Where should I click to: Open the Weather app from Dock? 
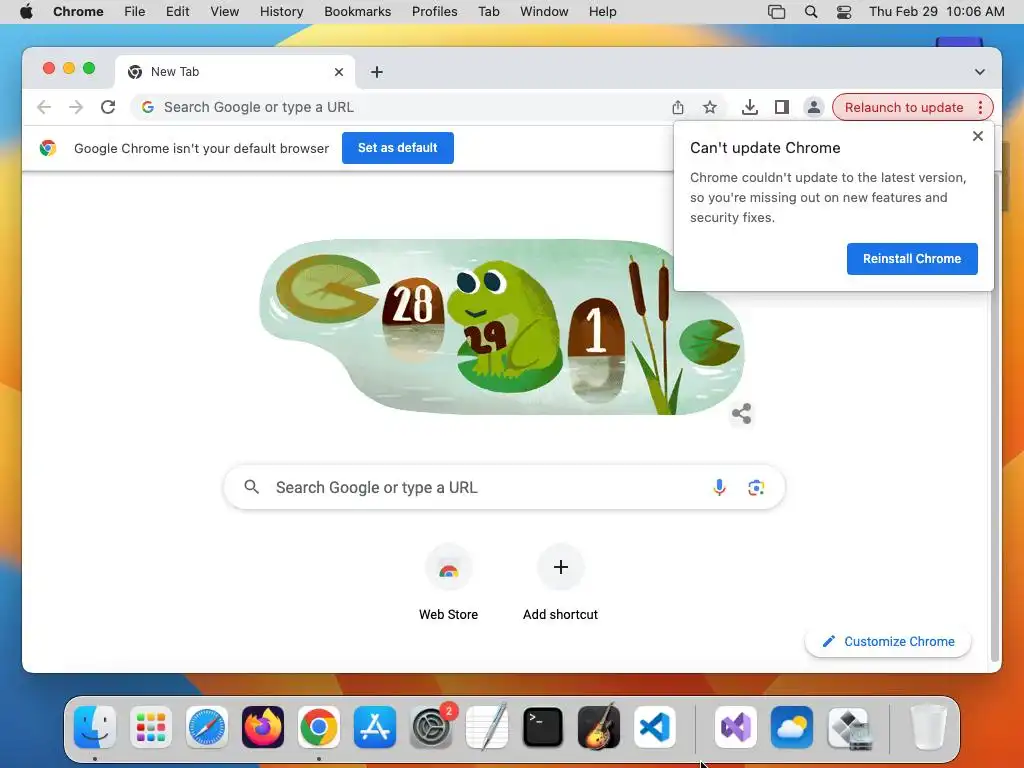(x=792, y=727)
